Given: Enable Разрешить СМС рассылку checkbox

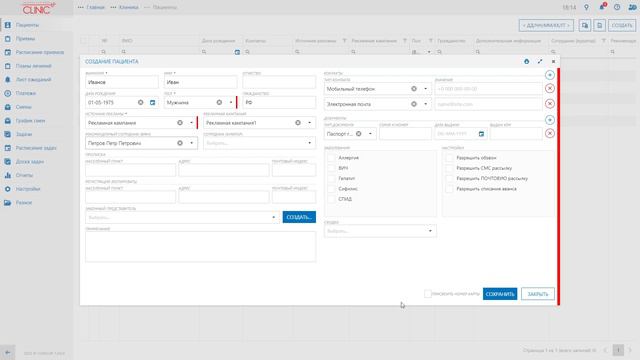Looking at the screenshot, I should (x=449, y=168).
